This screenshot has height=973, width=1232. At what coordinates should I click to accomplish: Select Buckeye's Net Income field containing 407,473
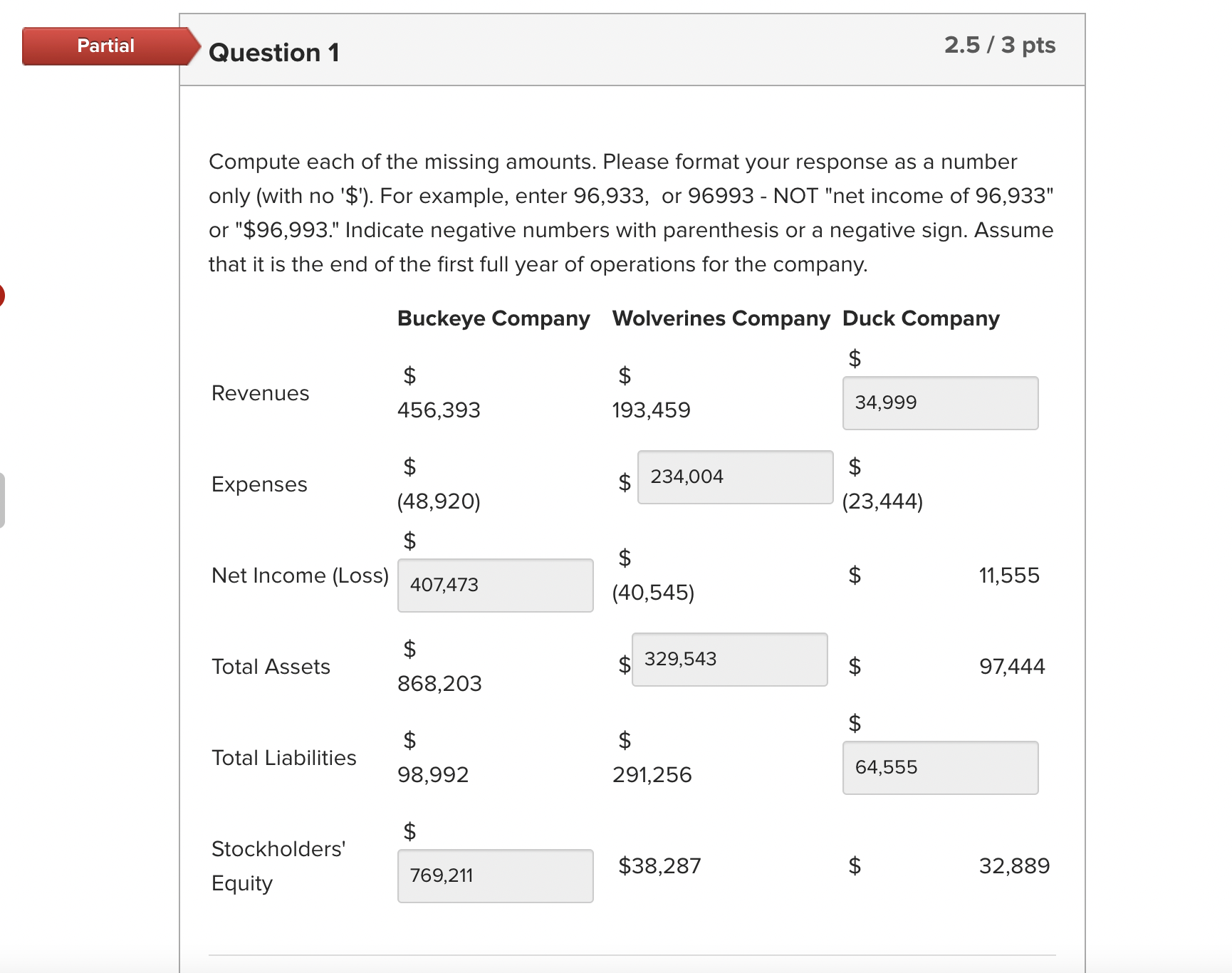click(495, 586)
